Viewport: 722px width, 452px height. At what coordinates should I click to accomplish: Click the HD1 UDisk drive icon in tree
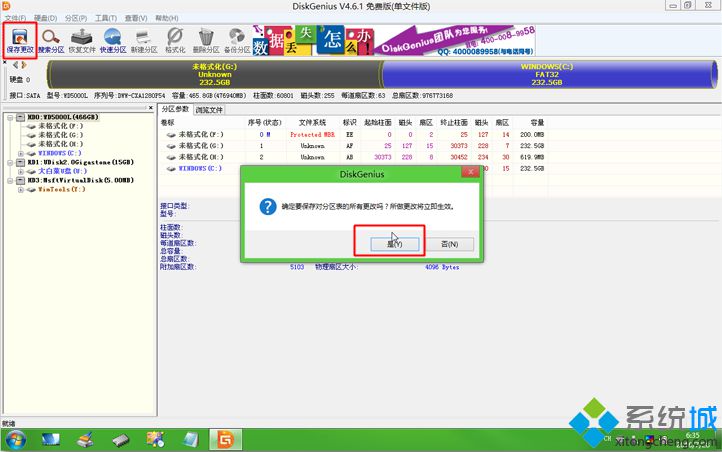pyautogui.click(x=20, y=162)
